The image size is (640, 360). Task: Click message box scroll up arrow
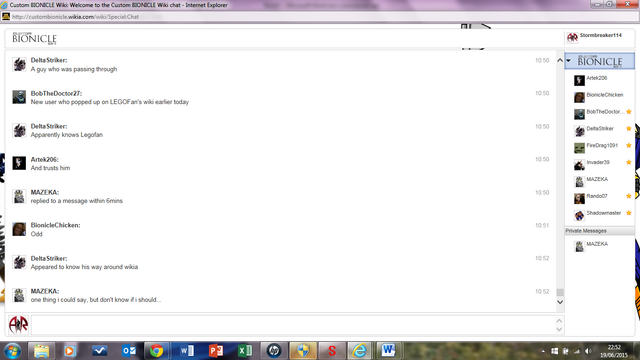coord(559,321)
